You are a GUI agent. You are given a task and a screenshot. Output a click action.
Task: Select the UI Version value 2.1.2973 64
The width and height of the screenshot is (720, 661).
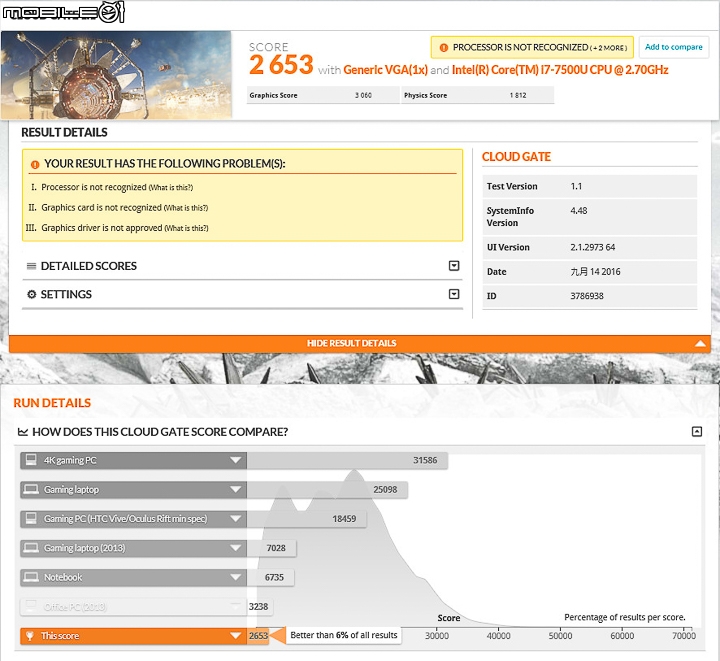pyautogui.click(x=592, y=247)
